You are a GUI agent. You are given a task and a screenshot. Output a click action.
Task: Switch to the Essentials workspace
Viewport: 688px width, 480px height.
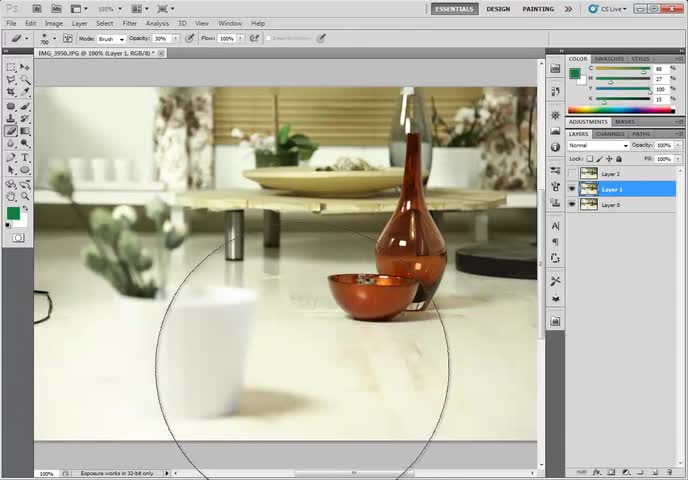click(455, 9)
